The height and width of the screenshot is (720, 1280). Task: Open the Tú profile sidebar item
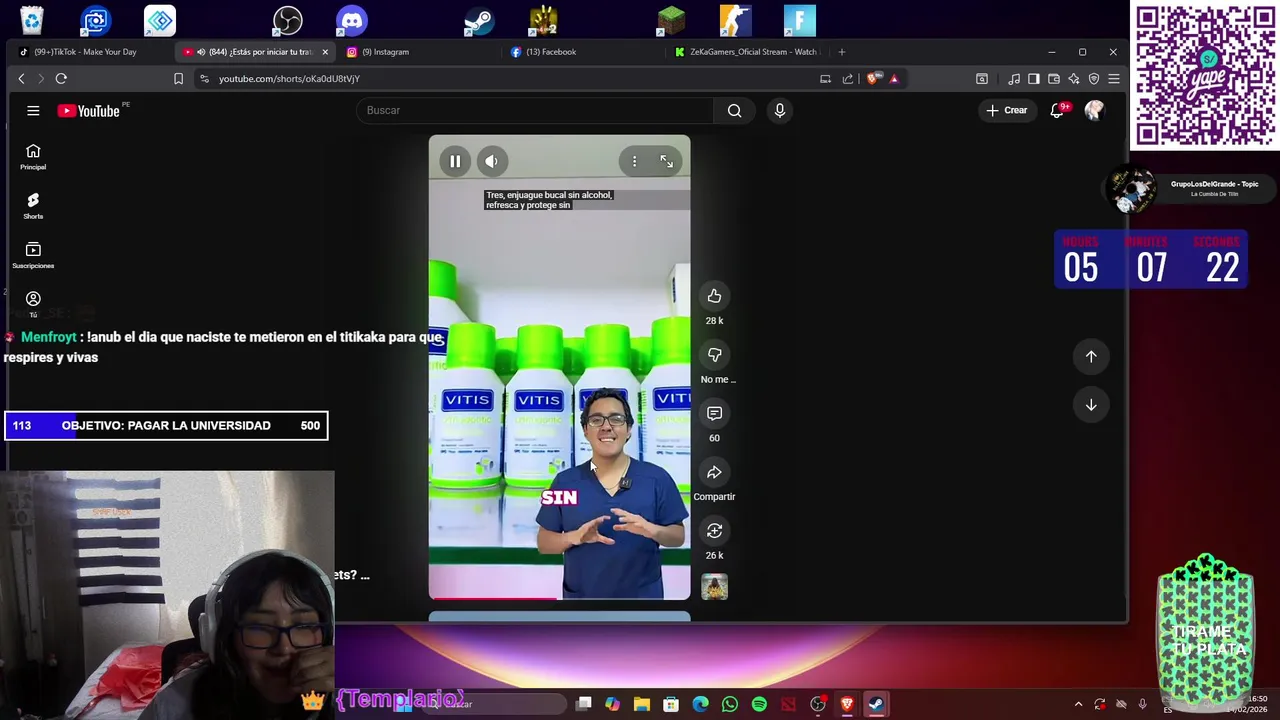[x=33, y=305]
